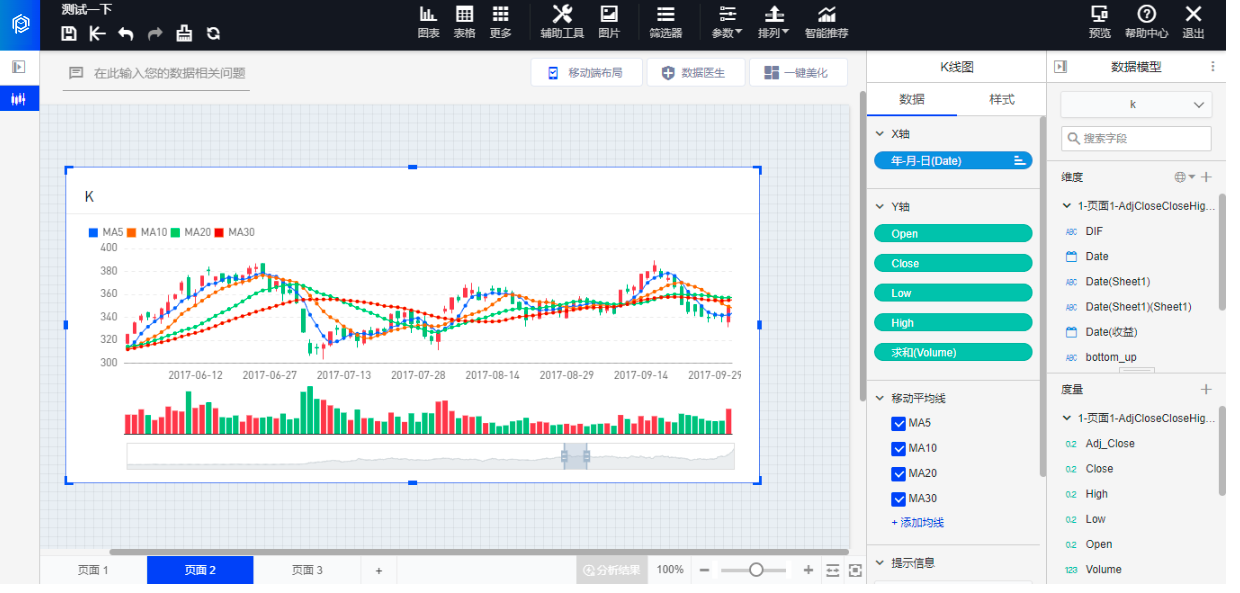Uncheck the MA30 checkbox
Image resolution: width=1240 pixels, height=593 pixels.
898,499
